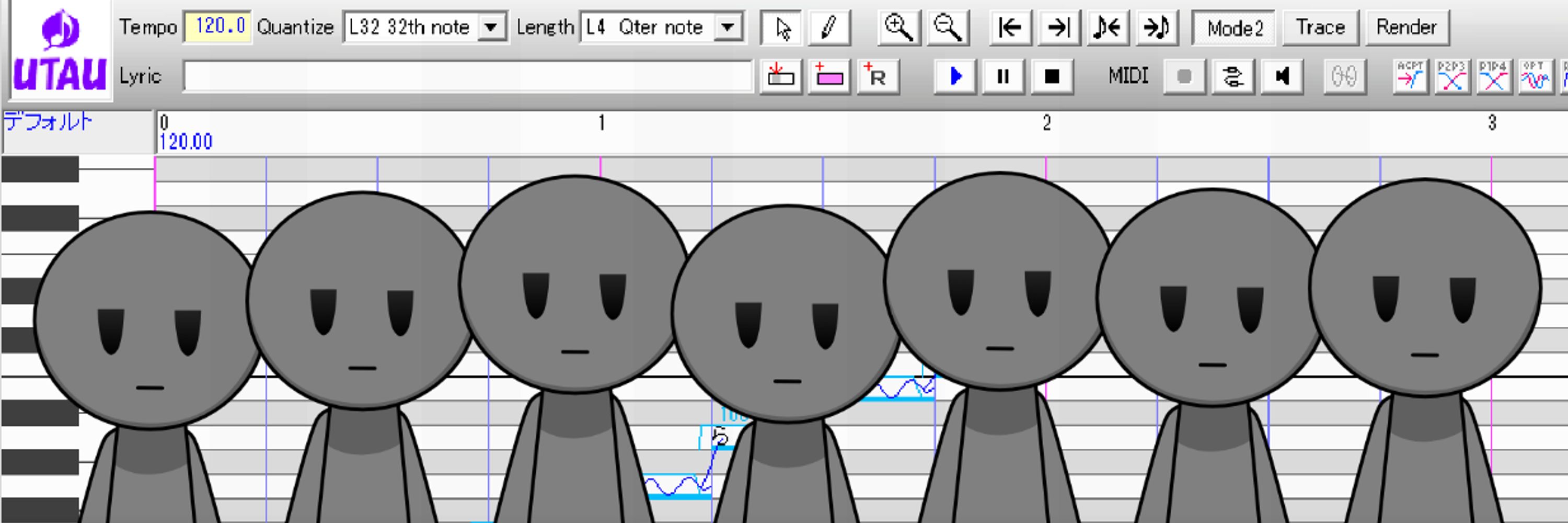Click the insert lyric icon with red arrow
The height and width of the screenshot is (523, 1568).
tap(781, 77)
